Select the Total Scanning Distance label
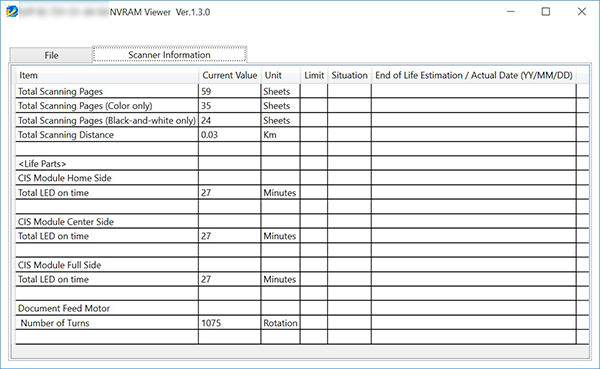Image resolution: width=600 pixels, height=369 pixels. (66, 135)
